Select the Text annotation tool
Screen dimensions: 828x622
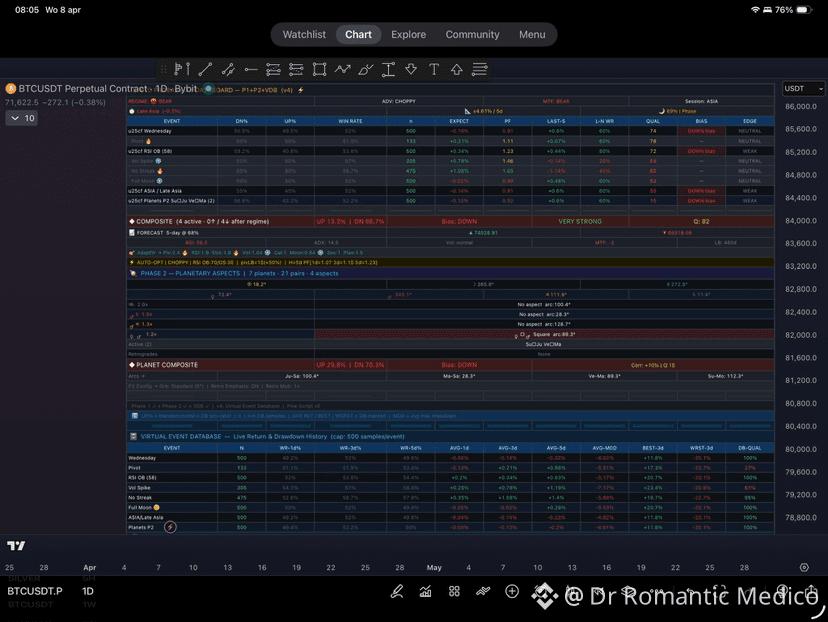(434, 69)
